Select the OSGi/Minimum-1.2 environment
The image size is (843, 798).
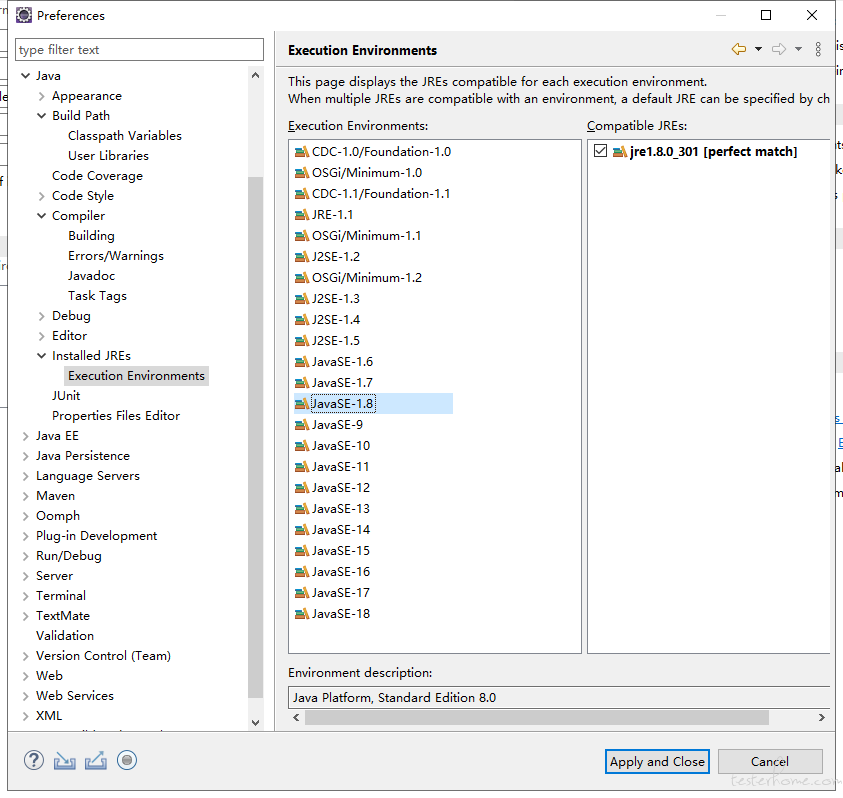(x=367, y=278)
